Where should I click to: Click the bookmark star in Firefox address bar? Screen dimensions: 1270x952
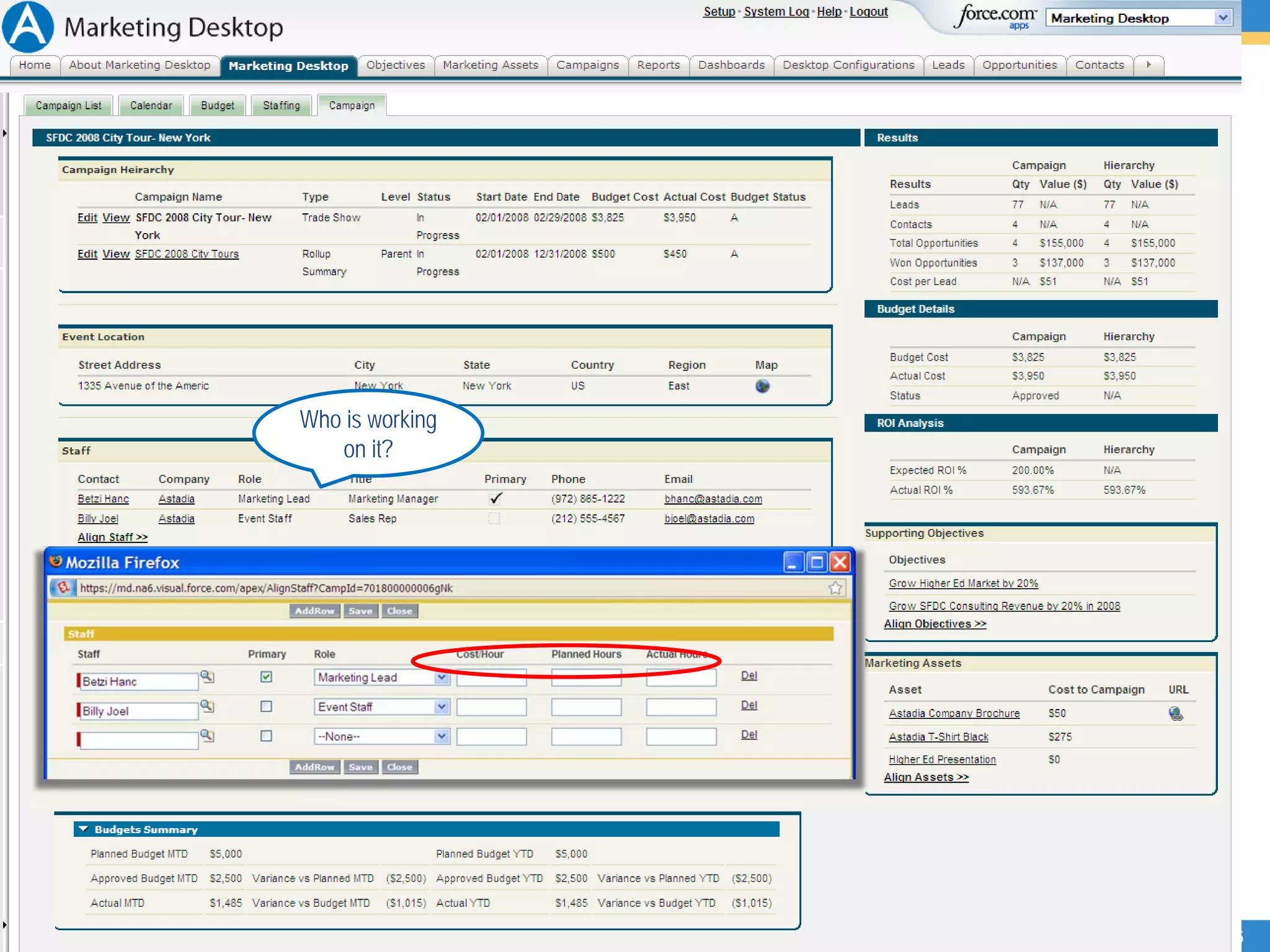[835, 588]
